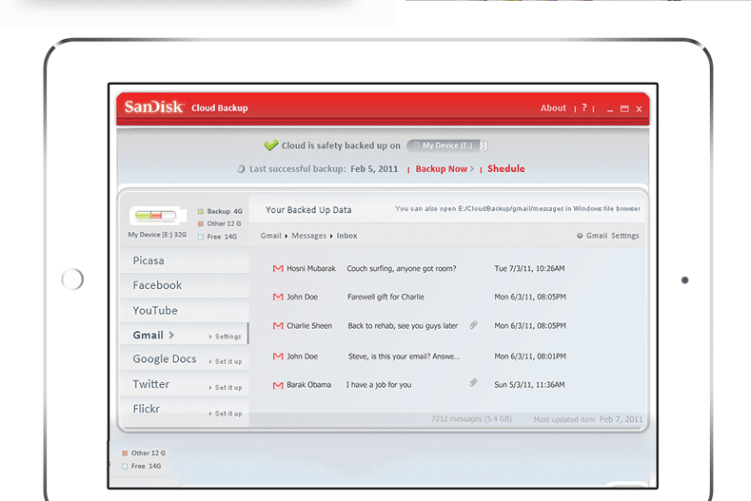This screenshot has width=751, height=501.
Task: Click the Gmail chevron arrow in sidebar
Action: (x=171, y=335)
